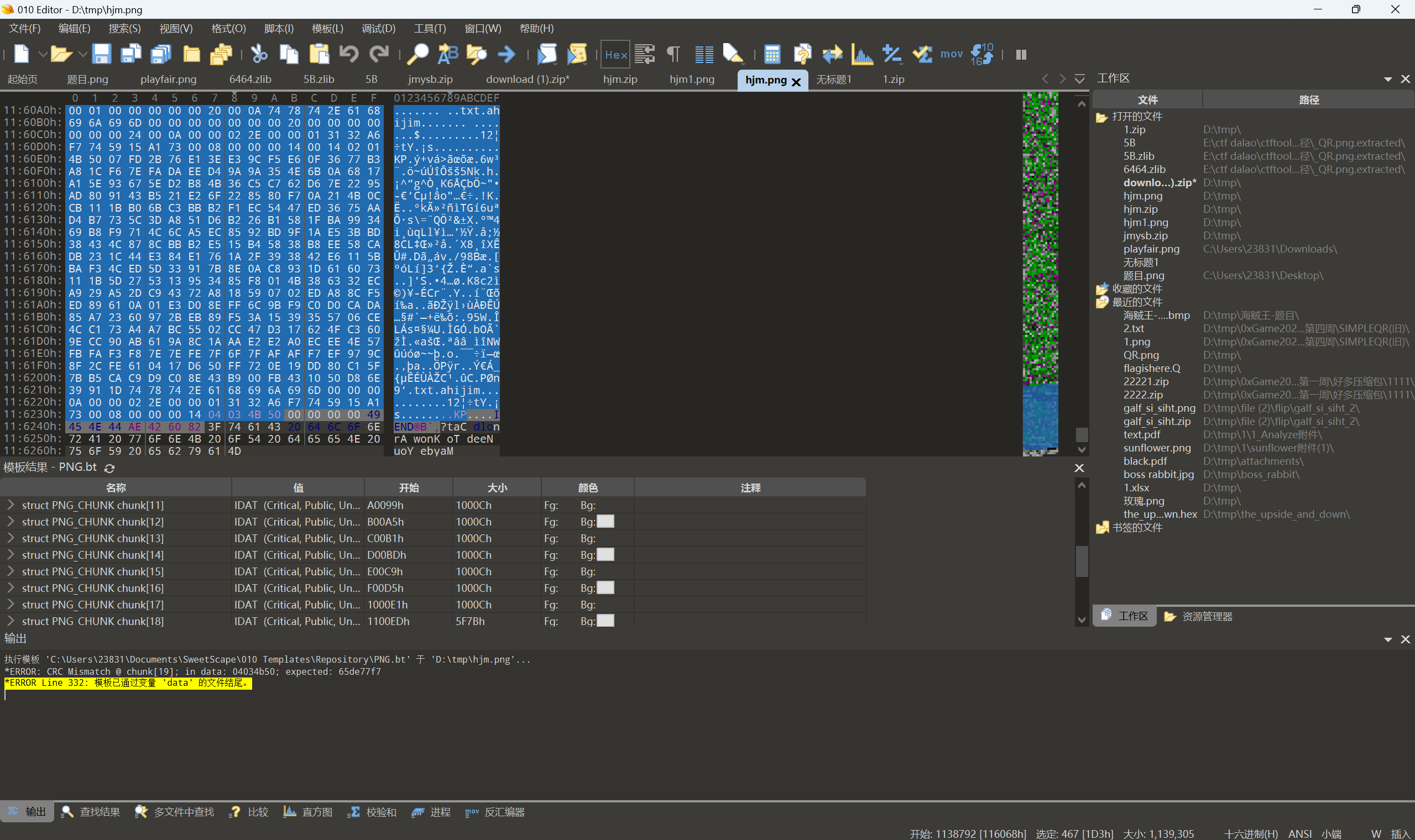The height and width of the screenshot is (840, 1415).
Task: Expand struct PNG_CHUNK chunk[17]
Action: [x=10, y=604]
